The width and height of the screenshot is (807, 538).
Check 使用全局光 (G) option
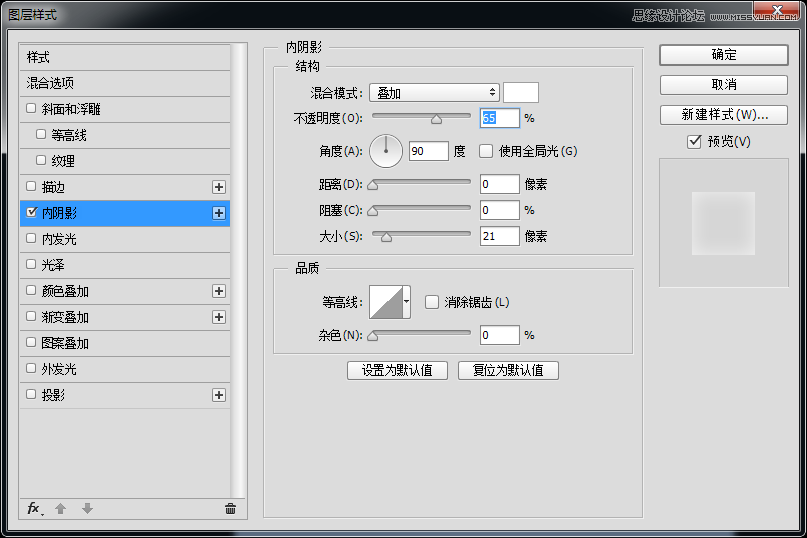(486, 151)
